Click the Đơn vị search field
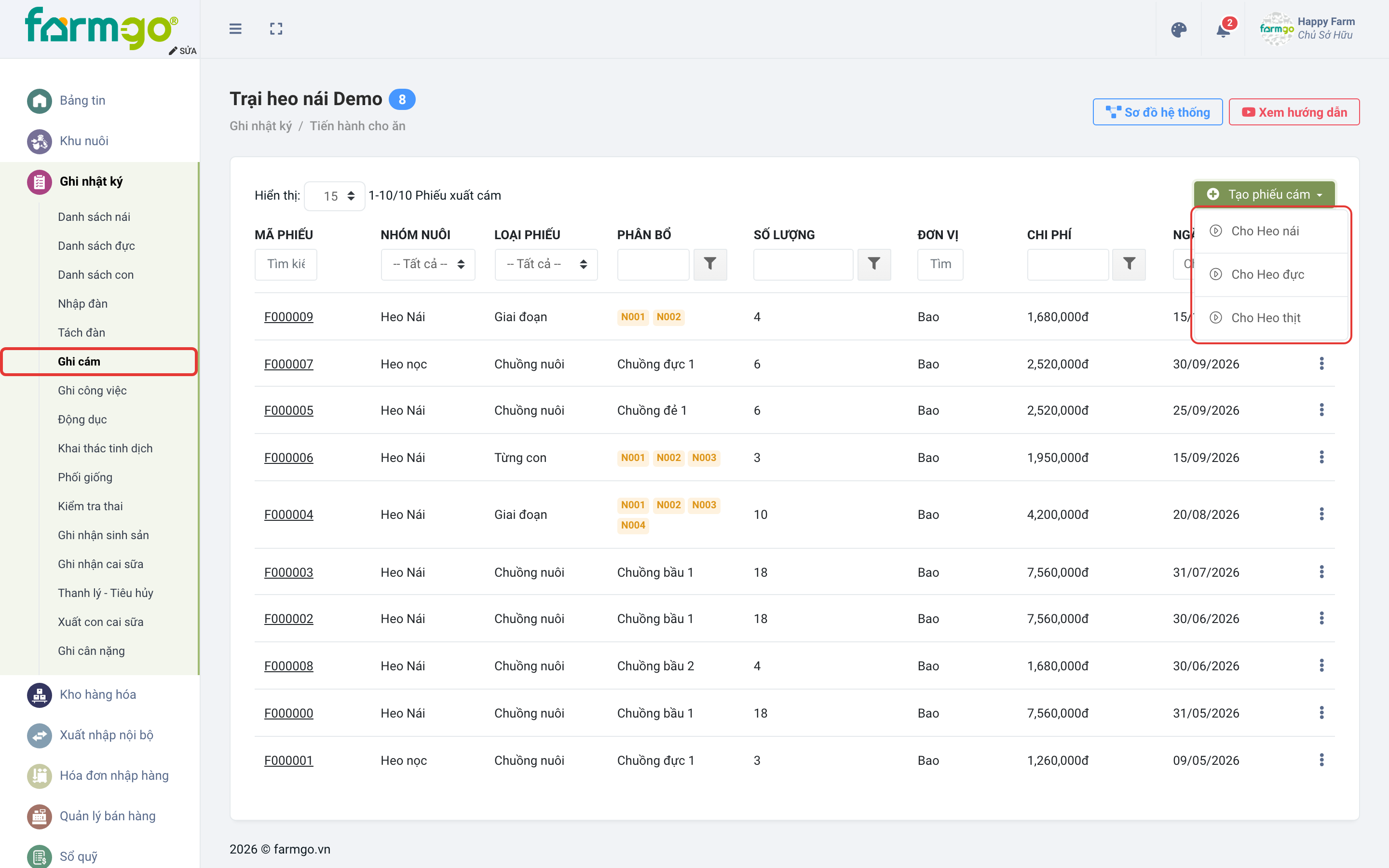The width and height of the screenshot is (1389, 868). click(940, 264)
